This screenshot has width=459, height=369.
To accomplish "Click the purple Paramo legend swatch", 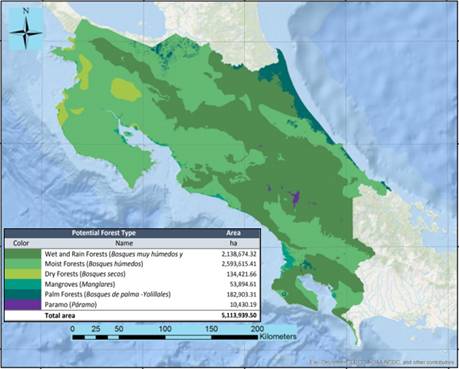I will (23, 305).
